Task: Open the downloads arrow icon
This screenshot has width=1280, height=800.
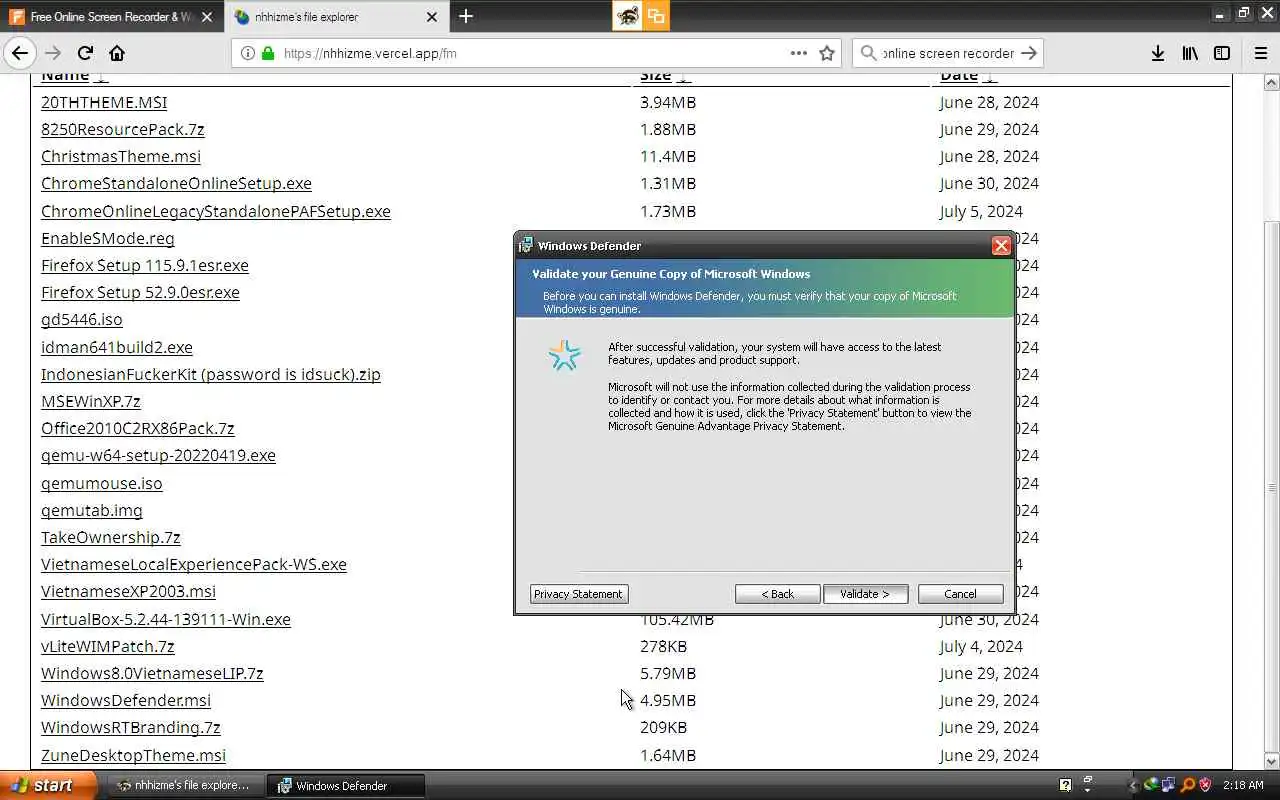Action: pyautogui.click(x=1157, y=53)
